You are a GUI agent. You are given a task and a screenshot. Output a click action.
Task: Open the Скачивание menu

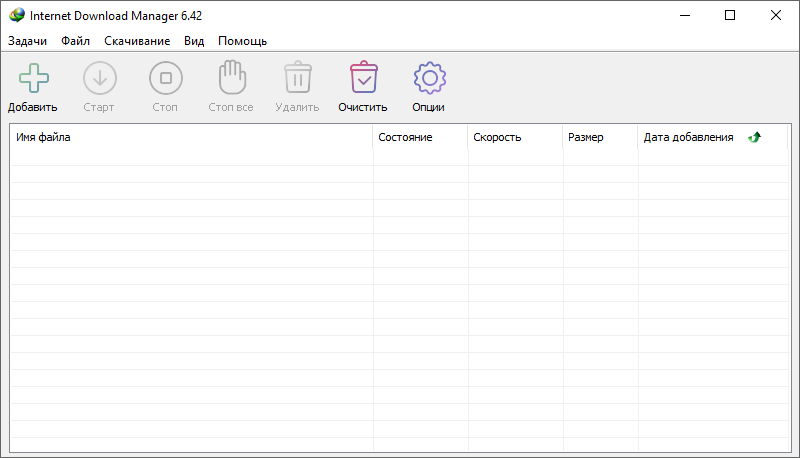click(137, 41)
